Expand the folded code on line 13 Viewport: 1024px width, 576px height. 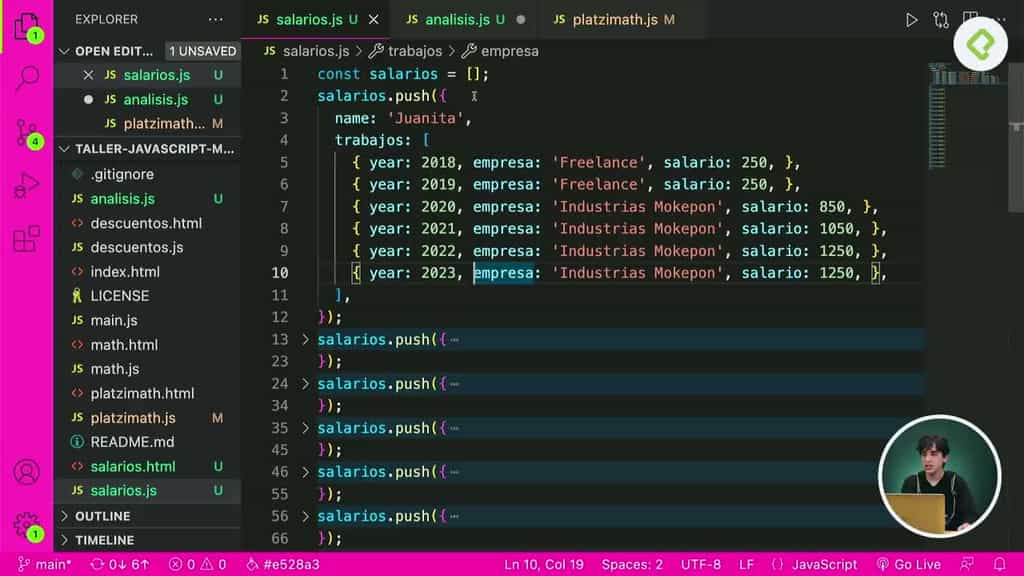click(305, 339)
